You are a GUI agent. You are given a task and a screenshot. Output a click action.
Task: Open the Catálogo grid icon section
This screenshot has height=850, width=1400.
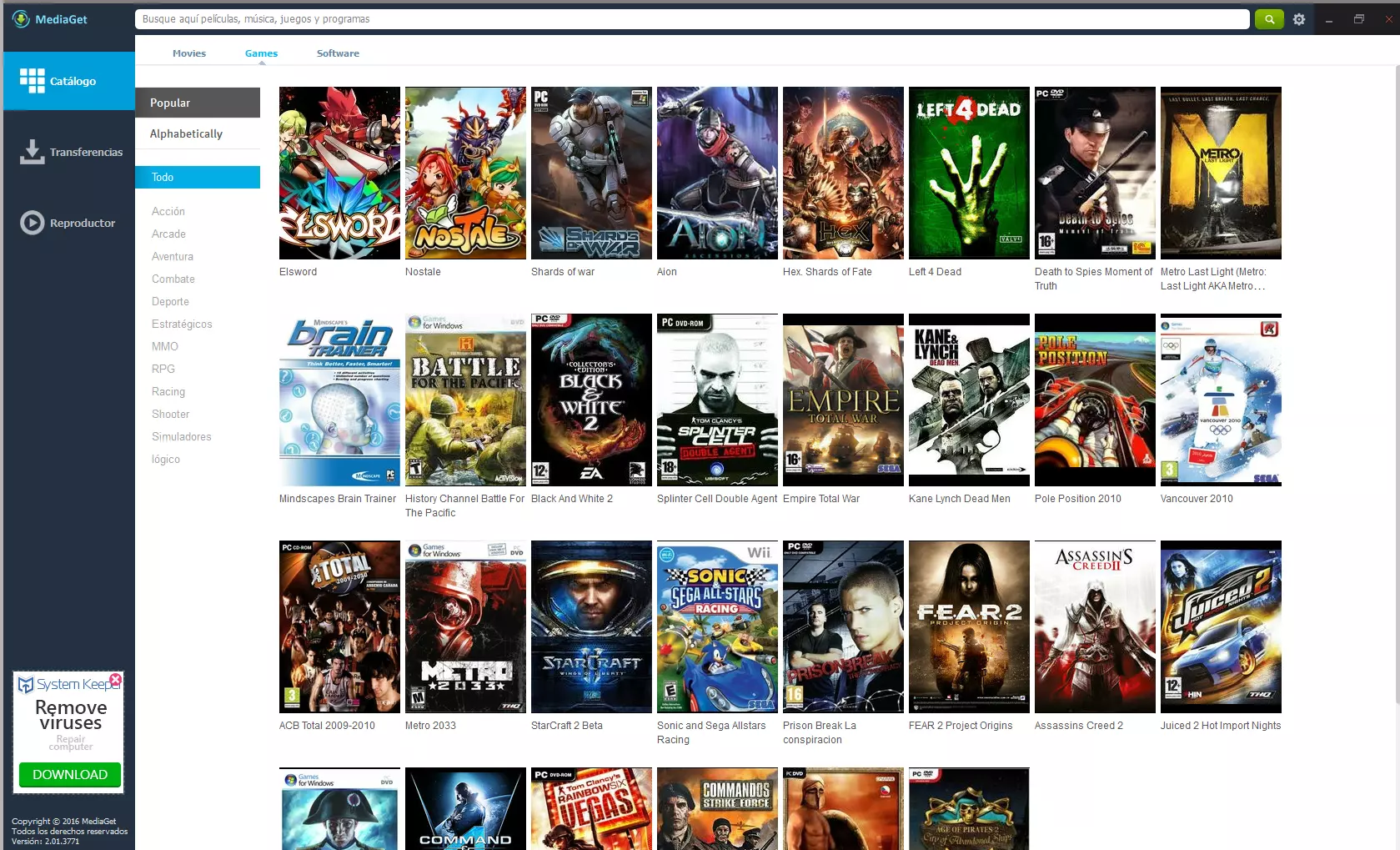pos(33,81)
